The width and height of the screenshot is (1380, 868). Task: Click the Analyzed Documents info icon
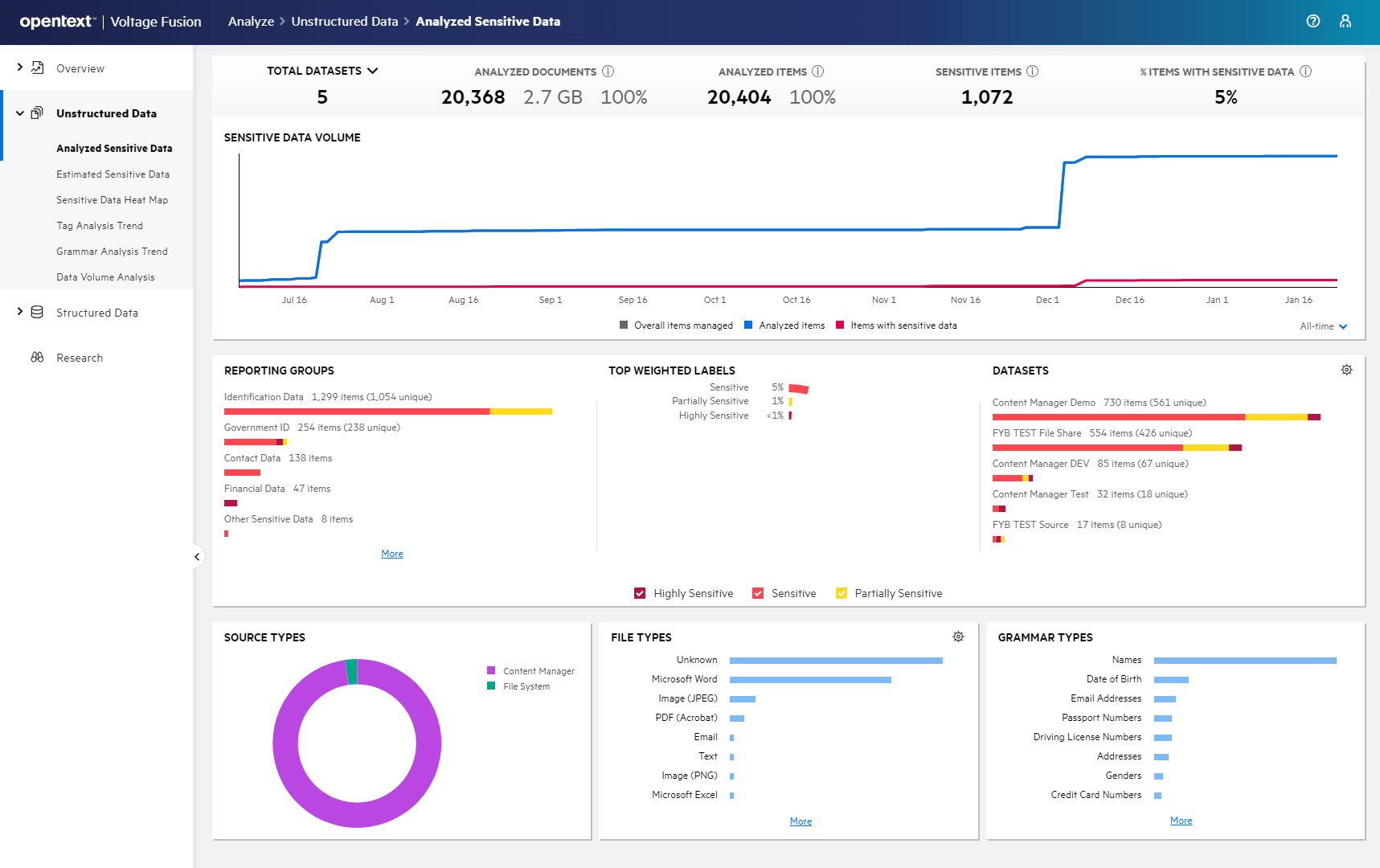(608, 71)
